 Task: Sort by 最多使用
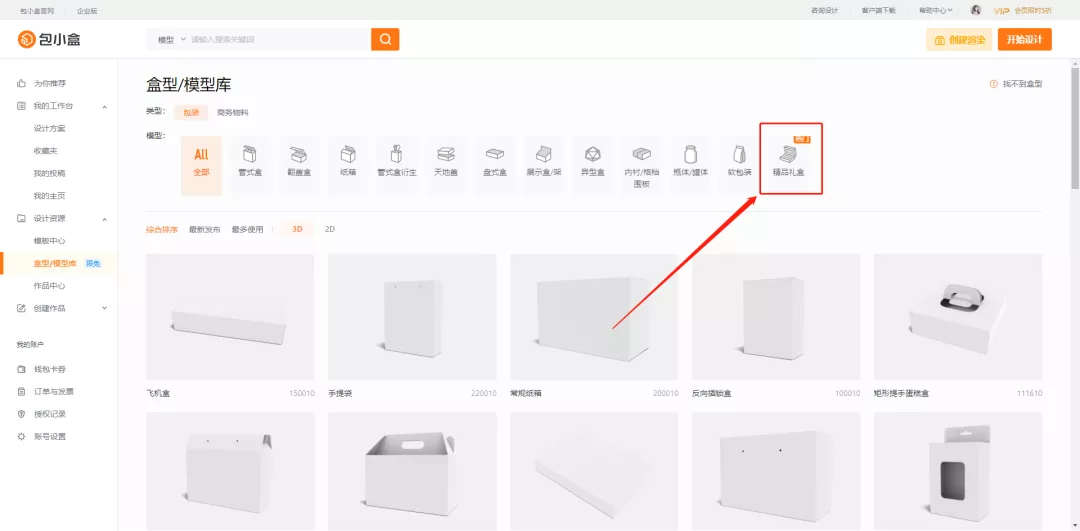tap(247, 229)
